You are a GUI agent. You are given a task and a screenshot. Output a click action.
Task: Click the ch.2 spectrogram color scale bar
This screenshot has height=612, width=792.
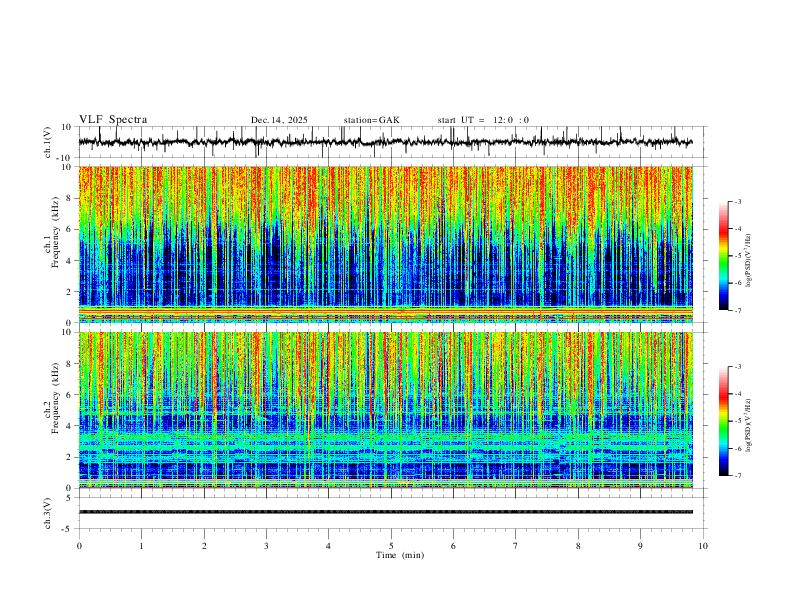point(723,421)
